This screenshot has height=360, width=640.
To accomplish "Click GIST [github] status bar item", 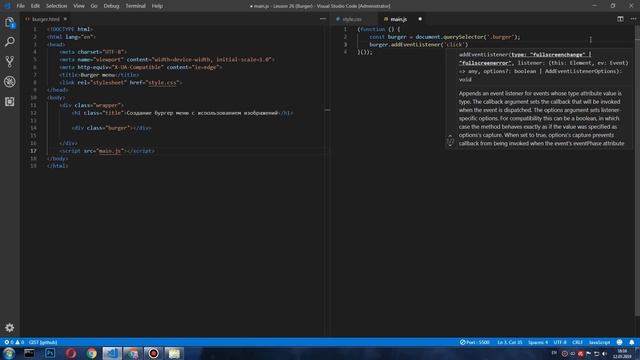I will click(43, 342).
